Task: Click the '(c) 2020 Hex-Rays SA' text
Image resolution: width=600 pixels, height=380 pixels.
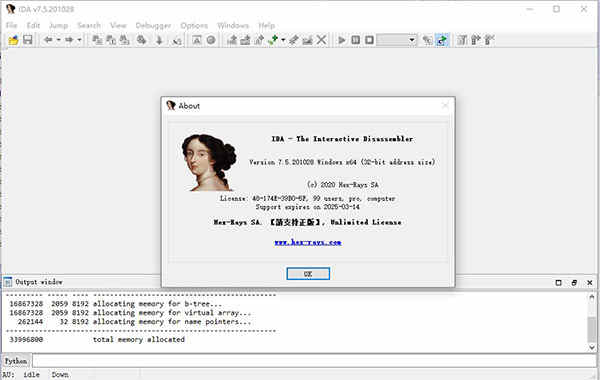Action: pos(342,184)
